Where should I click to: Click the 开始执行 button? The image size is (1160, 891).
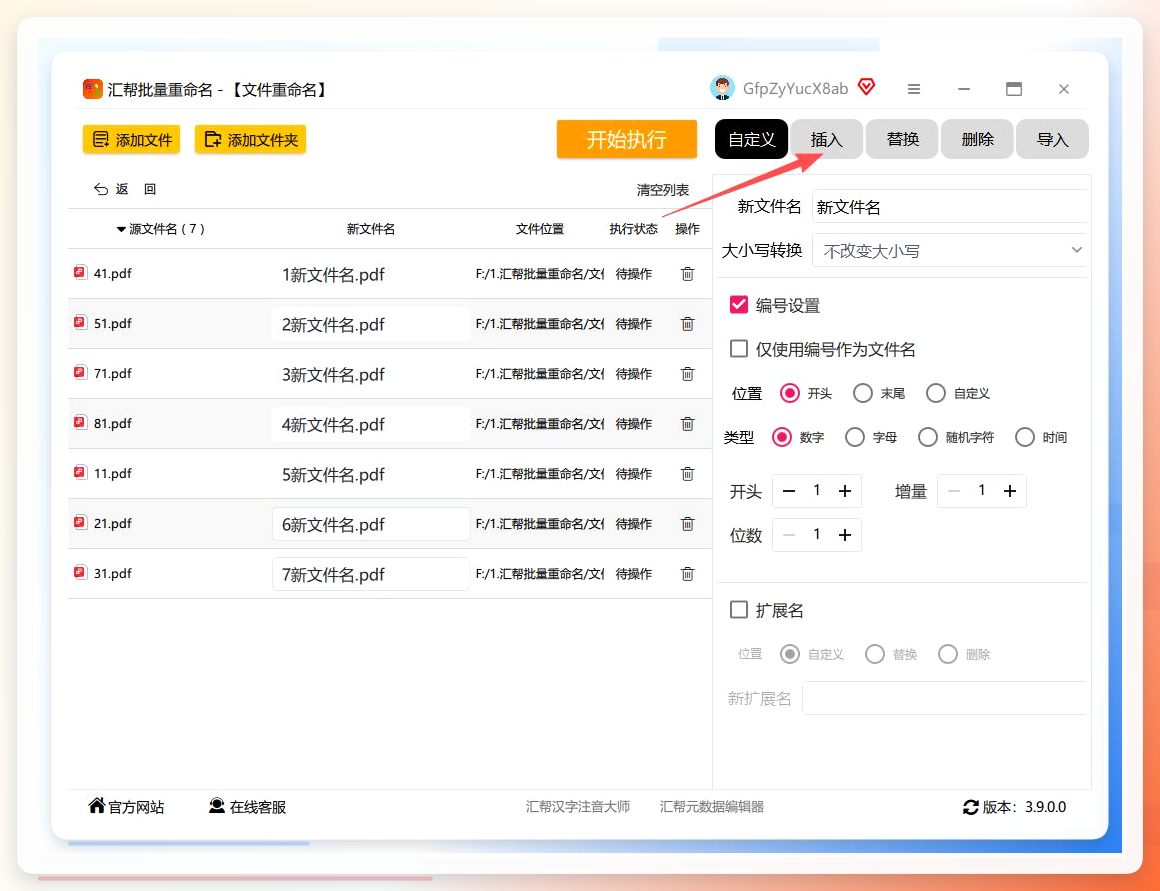click(627, 139)
